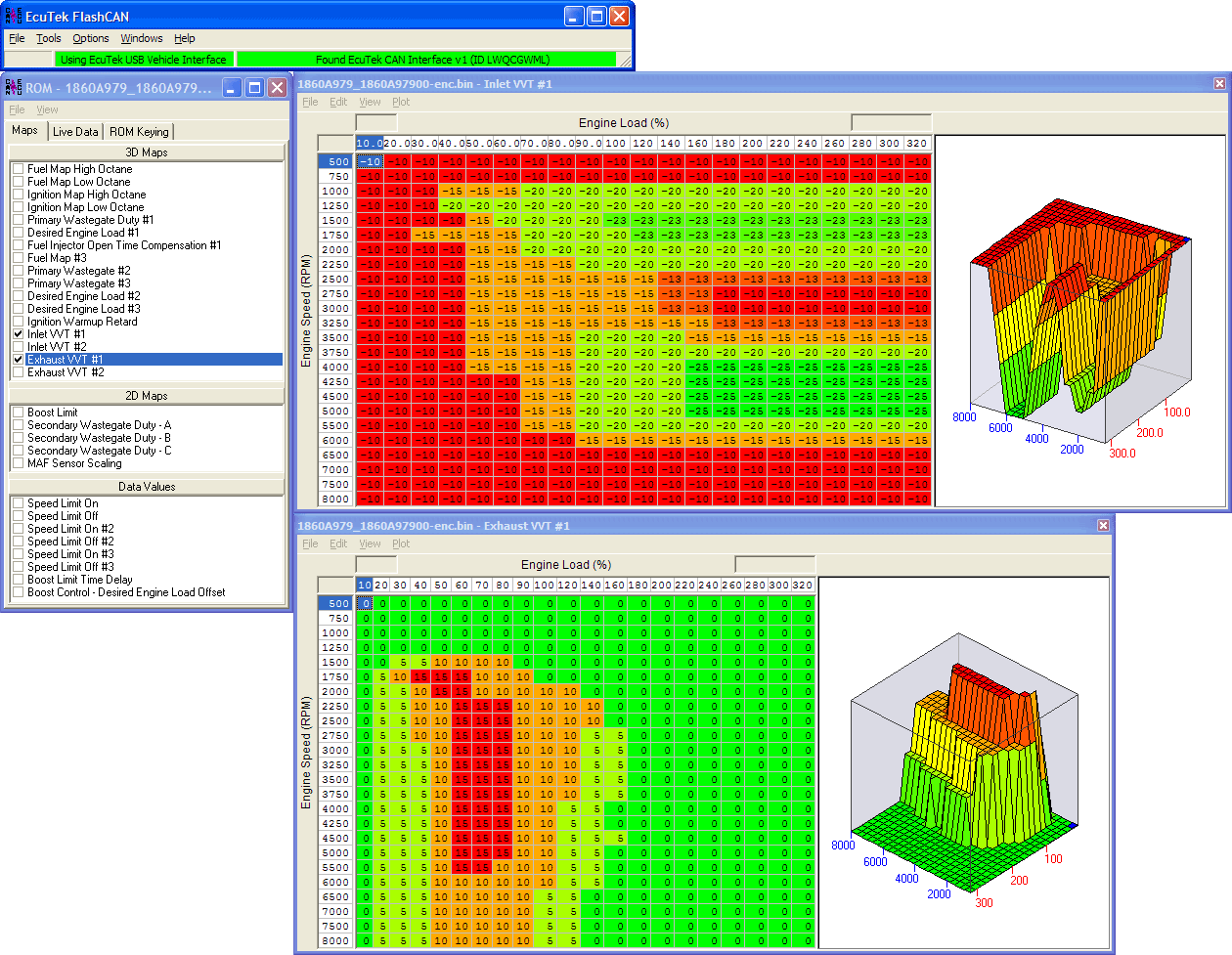Viewport: 1232px width, 955px height.
Task: Close the Inlet VVT #1 map window
Action: [x=1219, y=84]
